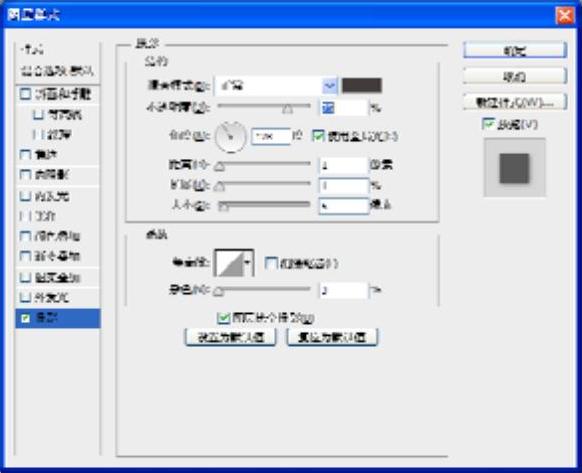Expand the contour picker dropdown arrow

tap(248, 263)
